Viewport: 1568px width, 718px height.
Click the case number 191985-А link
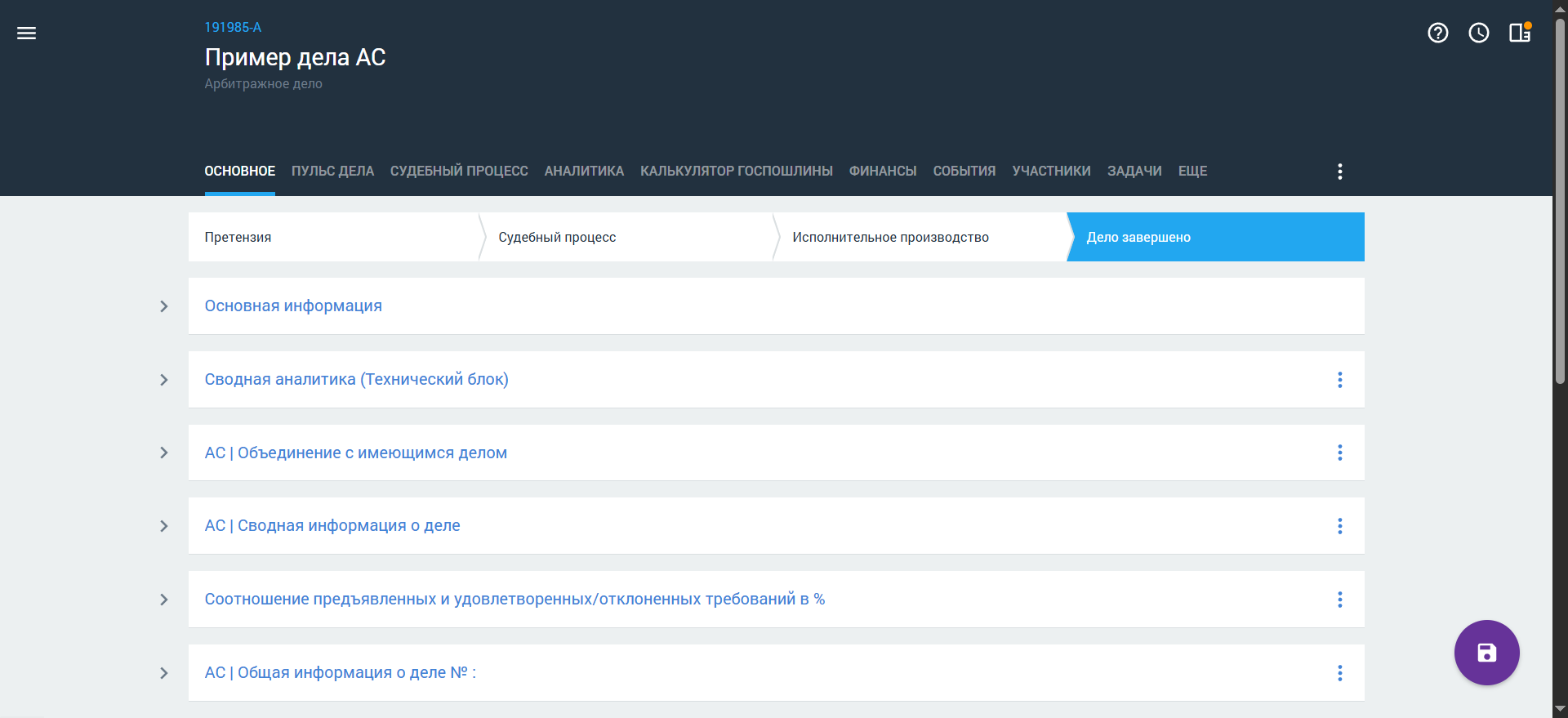coord(233,28)
